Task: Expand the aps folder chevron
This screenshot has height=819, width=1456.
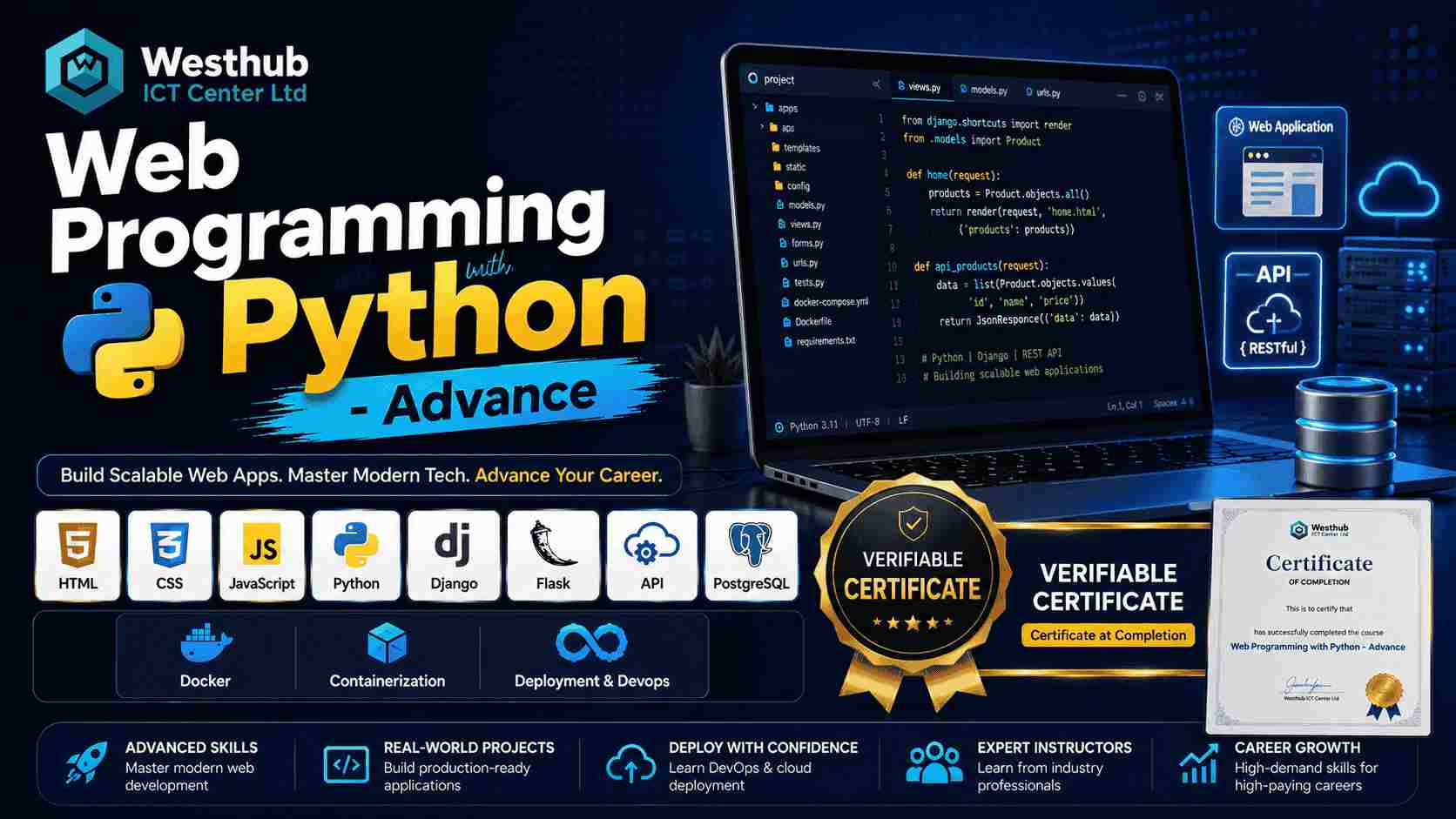Action: (x=762, y=127)
